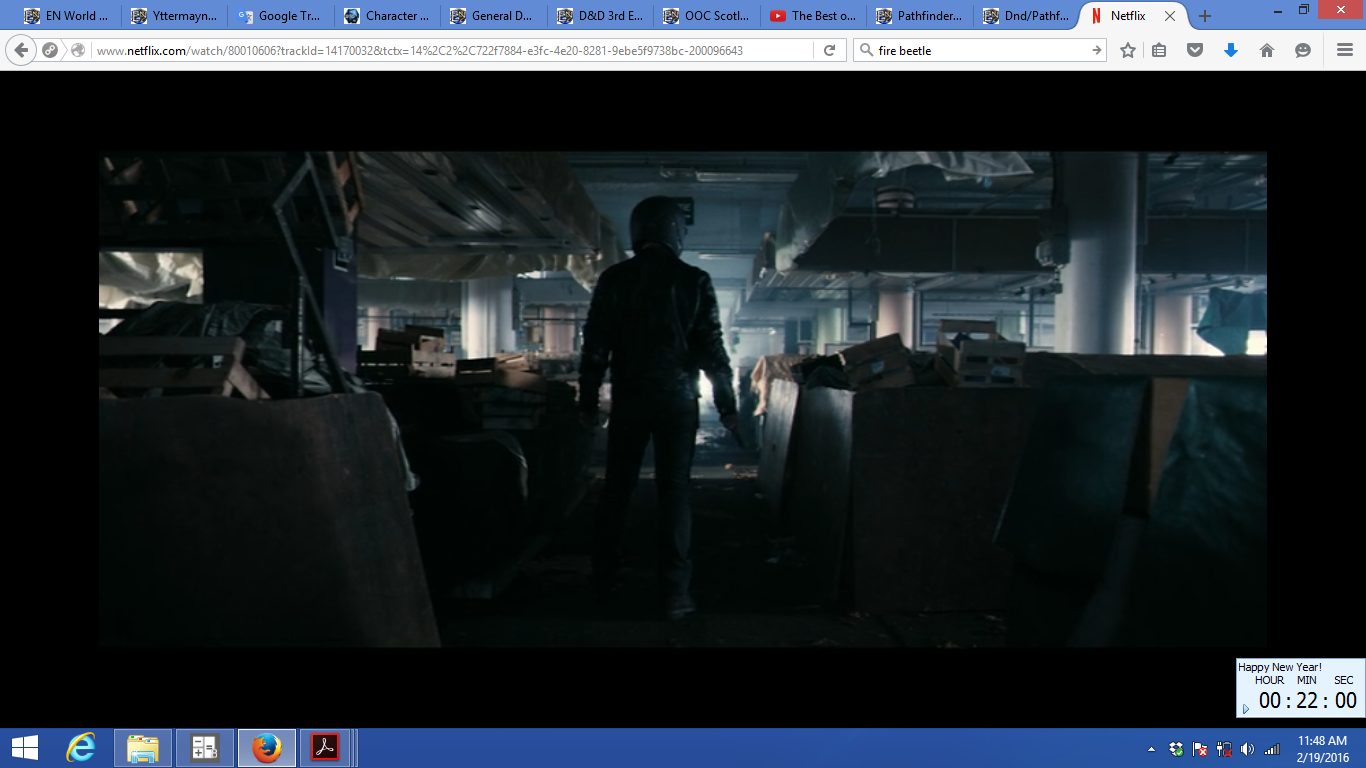Open the Pocket icon in toolbar

[x=1195, y=50]
